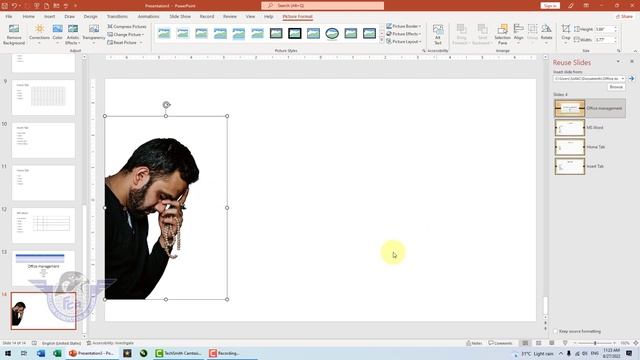Switch to the Transitions tab
This screenshot has width=640, height=360.
coord(117,16)
